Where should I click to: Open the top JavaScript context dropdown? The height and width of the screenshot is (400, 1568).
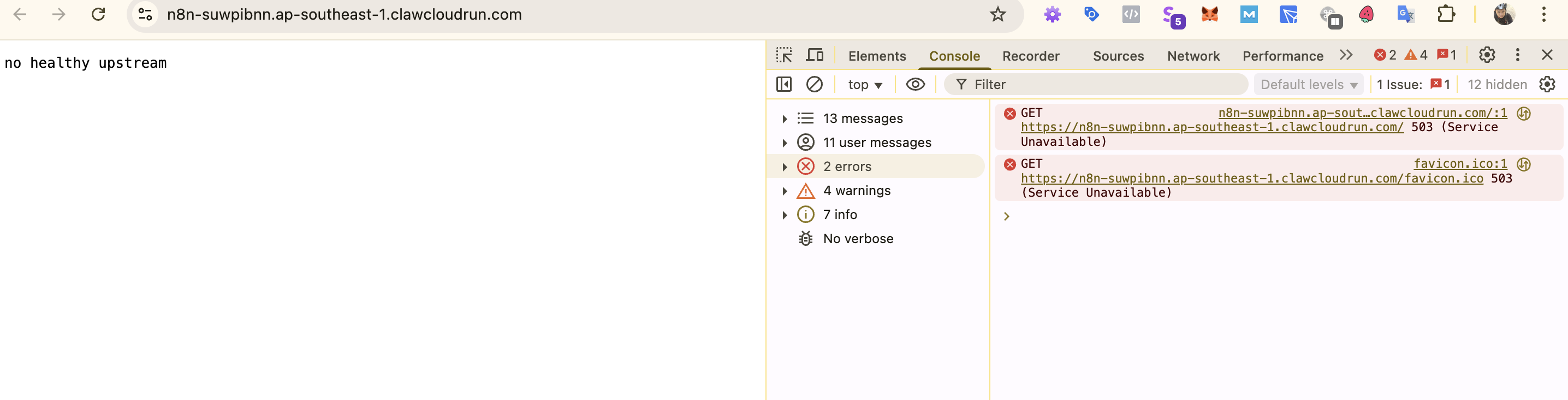pyautogui.click(x=864, y=85)
